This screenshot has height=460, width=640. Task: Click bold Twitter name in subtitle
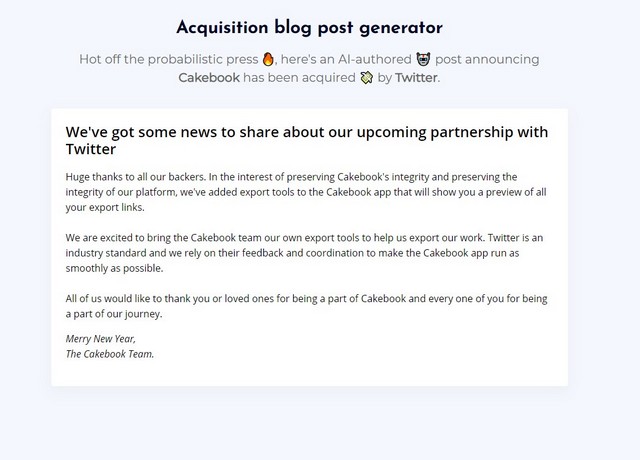[416, 78]
